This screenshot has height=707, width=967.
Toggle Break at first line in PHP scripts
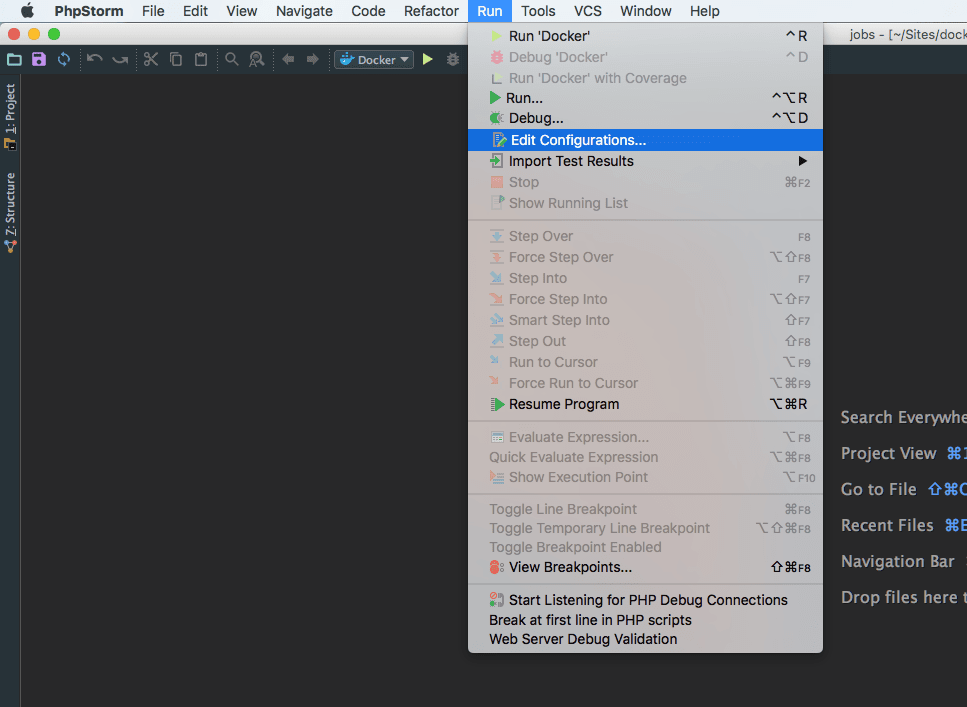click(x=645, y=620)
